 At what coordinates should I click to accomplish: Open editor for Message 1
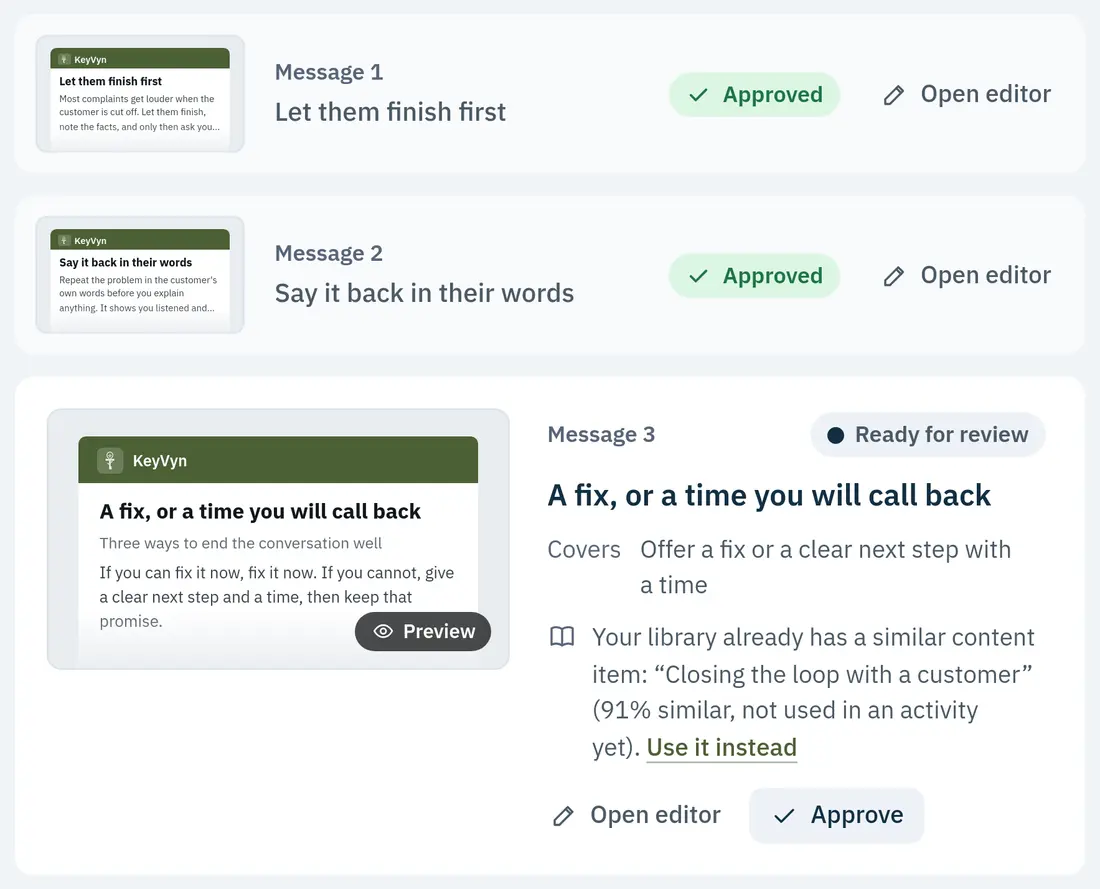(x=967, y=94)
